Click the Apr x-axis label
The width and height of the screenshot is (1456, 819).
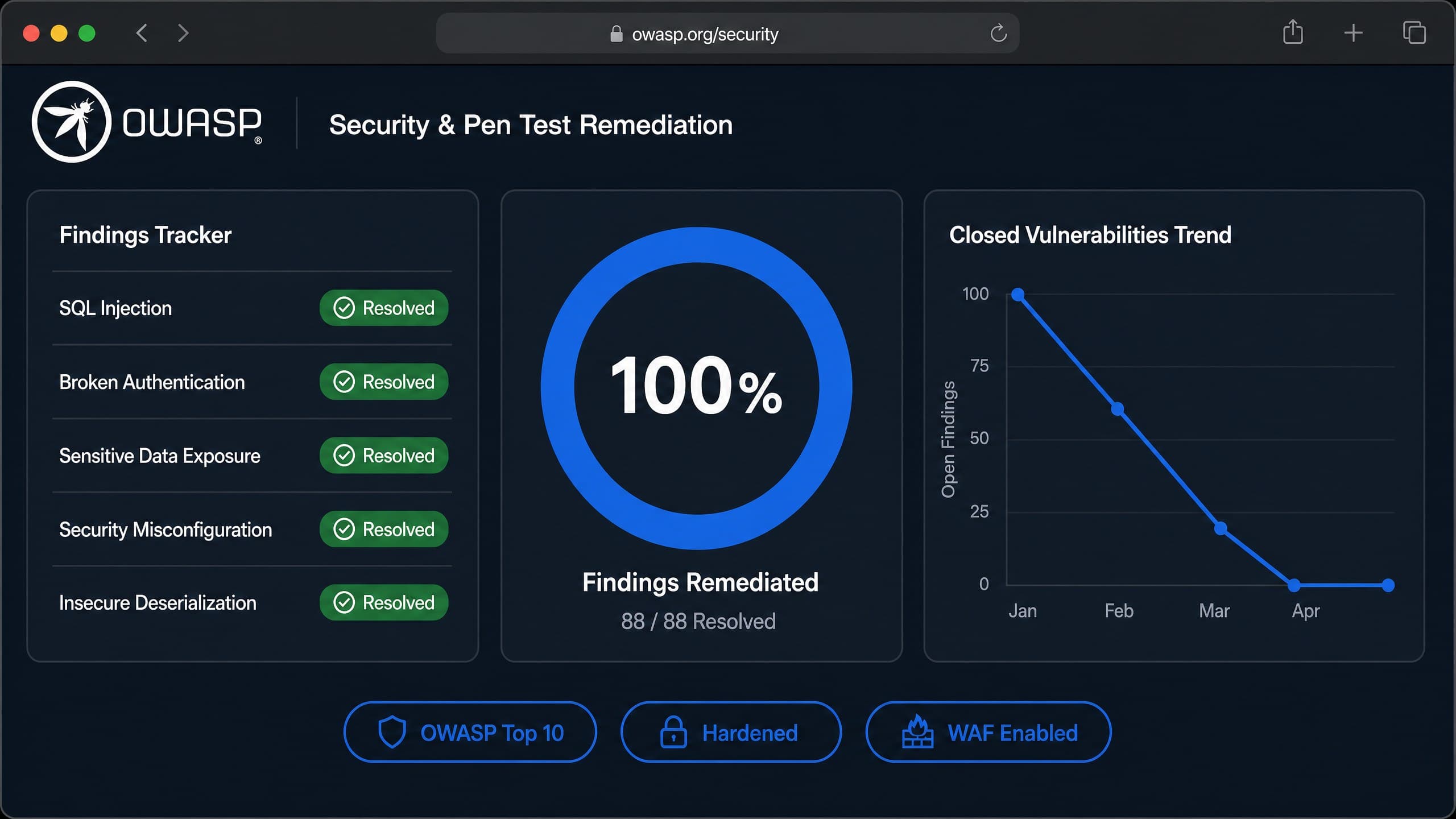(1305, 612)
